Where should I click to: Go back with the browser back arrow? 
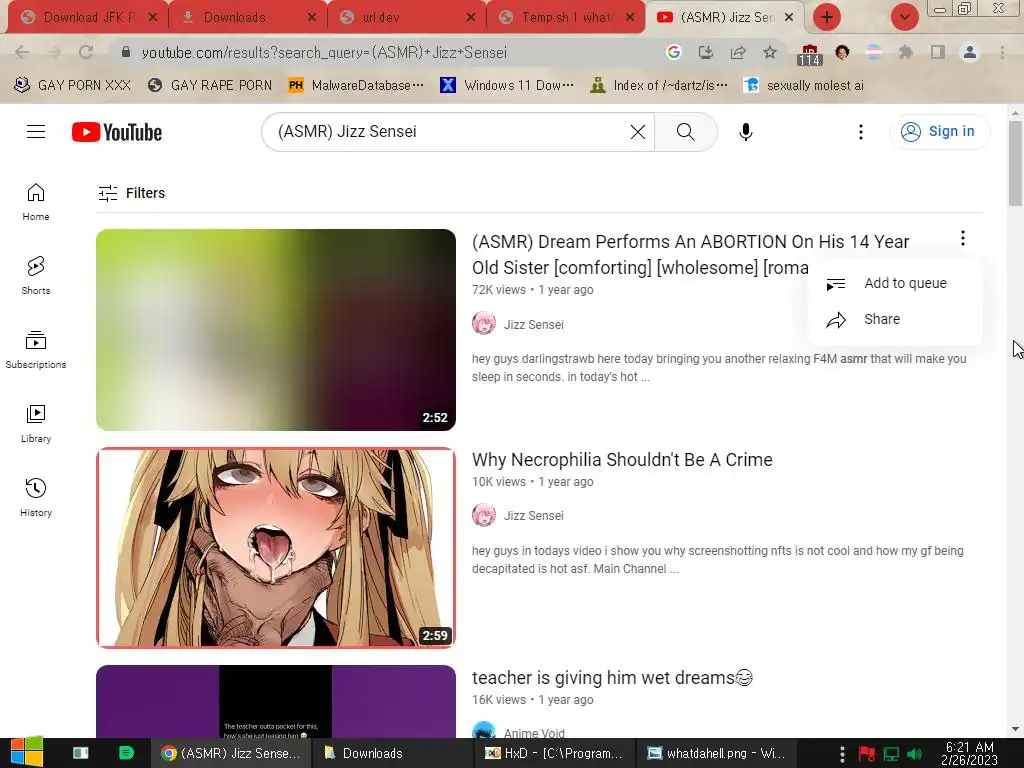click(x=22, y=52)
